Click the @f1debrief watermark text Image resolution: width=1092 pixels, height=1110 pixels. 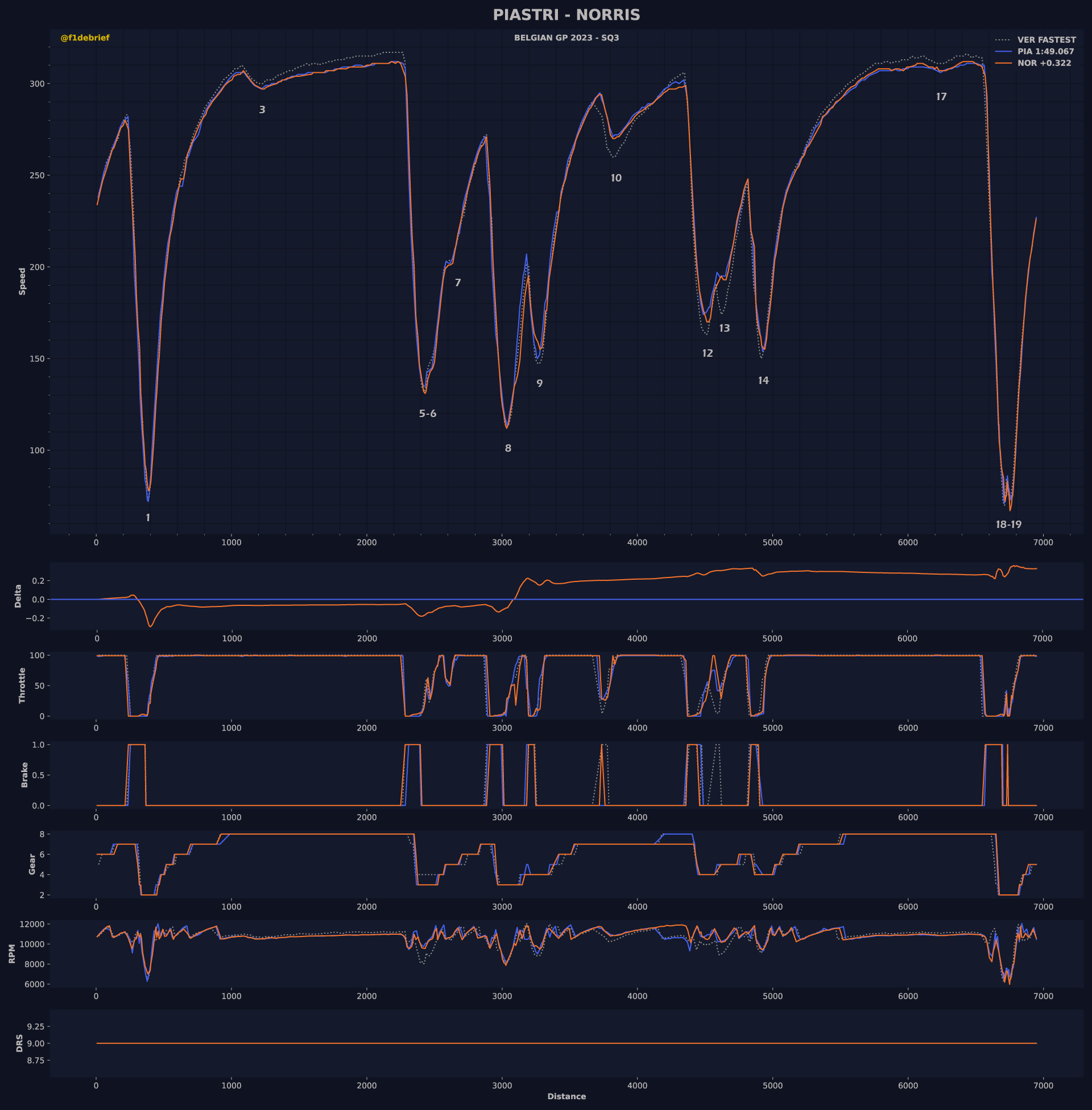click(85, 38)
